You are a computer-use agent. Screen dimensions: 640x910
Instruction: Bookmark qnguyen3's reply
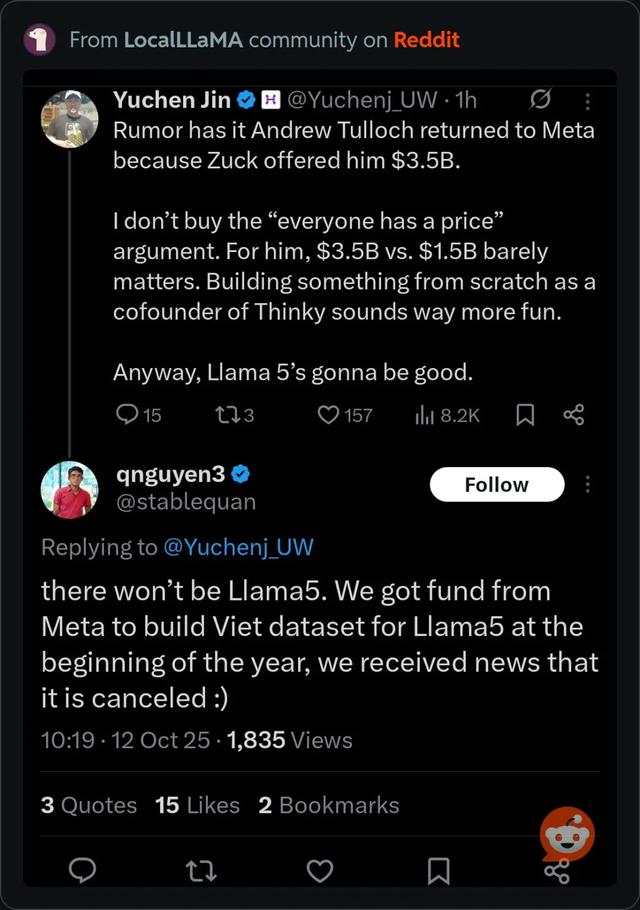[x=438, y=871]
